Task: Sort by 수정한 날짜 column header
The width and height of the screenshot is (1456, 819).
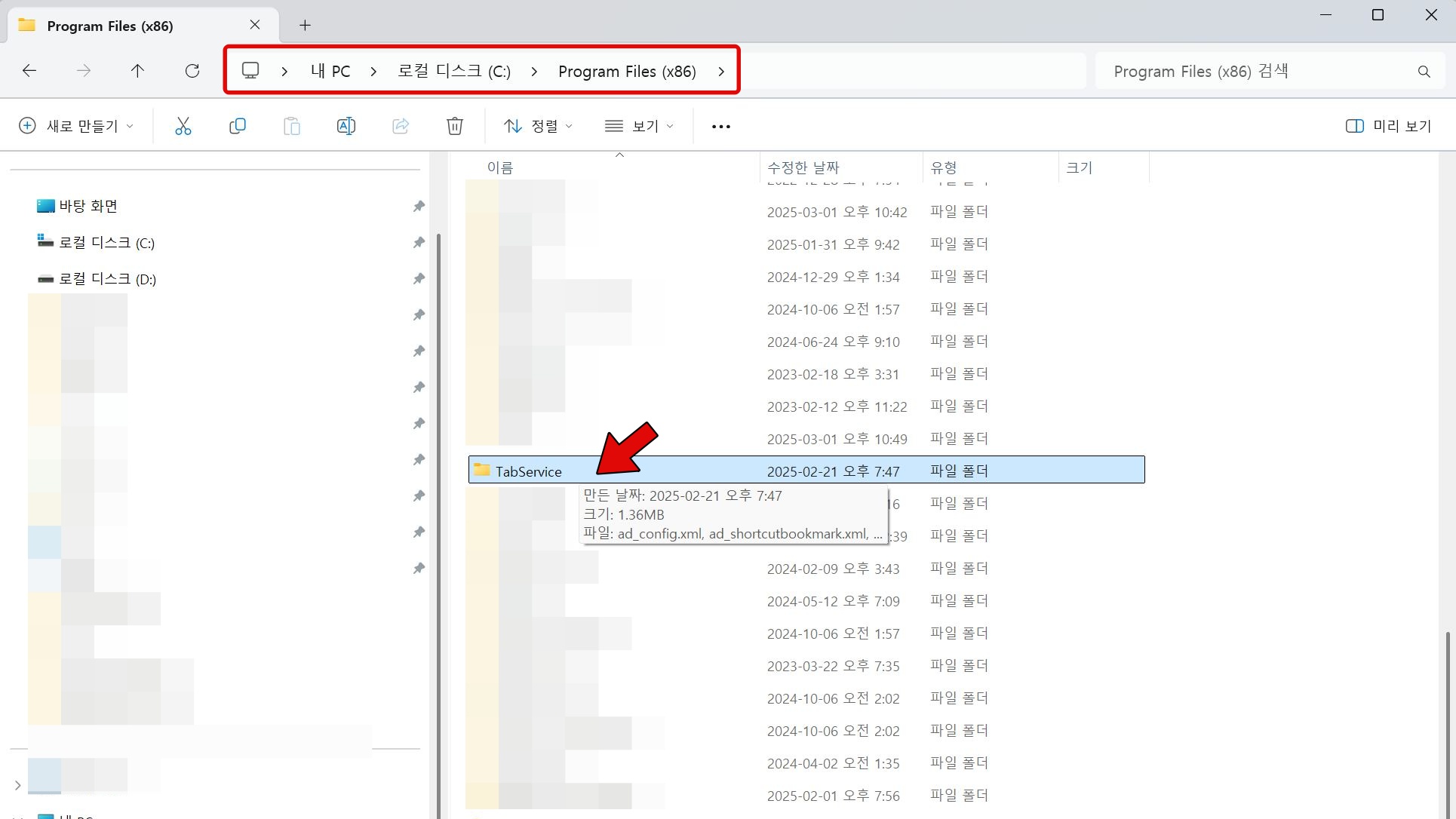Action: [803, 167]
